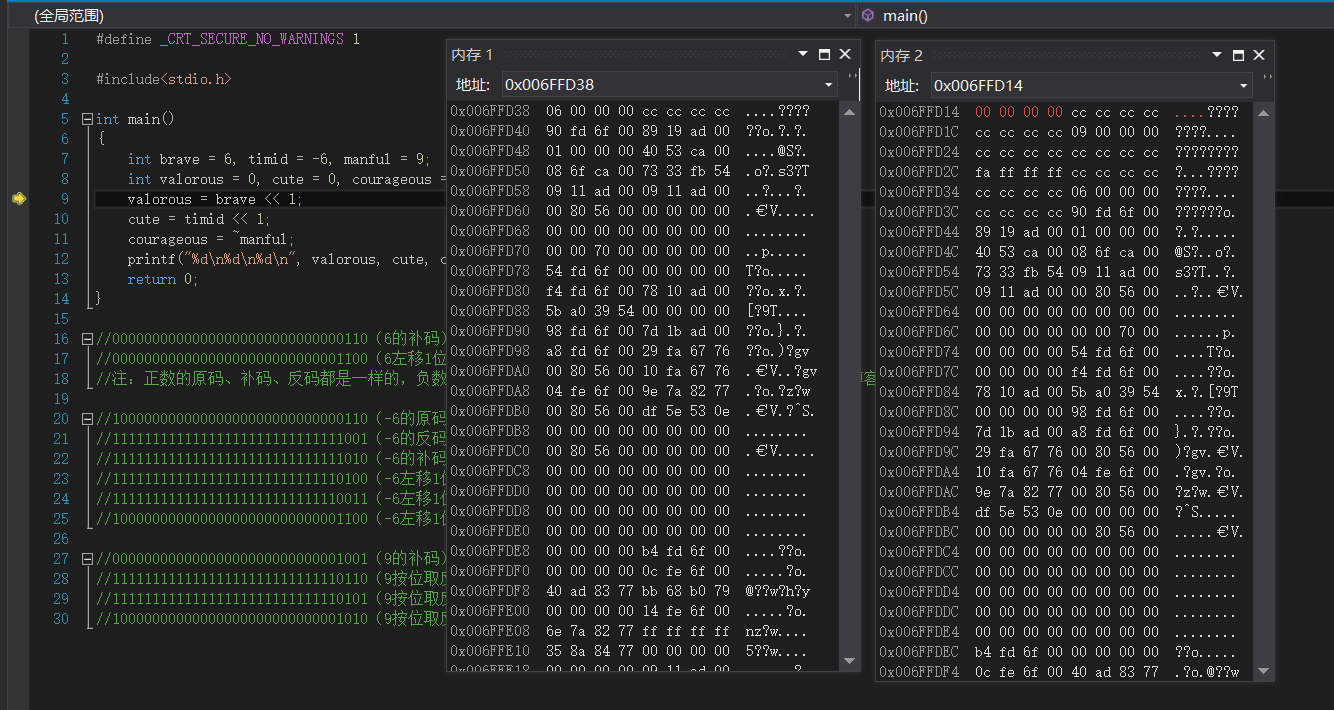This screenshot has width=1334, height=710.
Task: Collapse the comment block starting at line 20
Action: coord(86,419)
